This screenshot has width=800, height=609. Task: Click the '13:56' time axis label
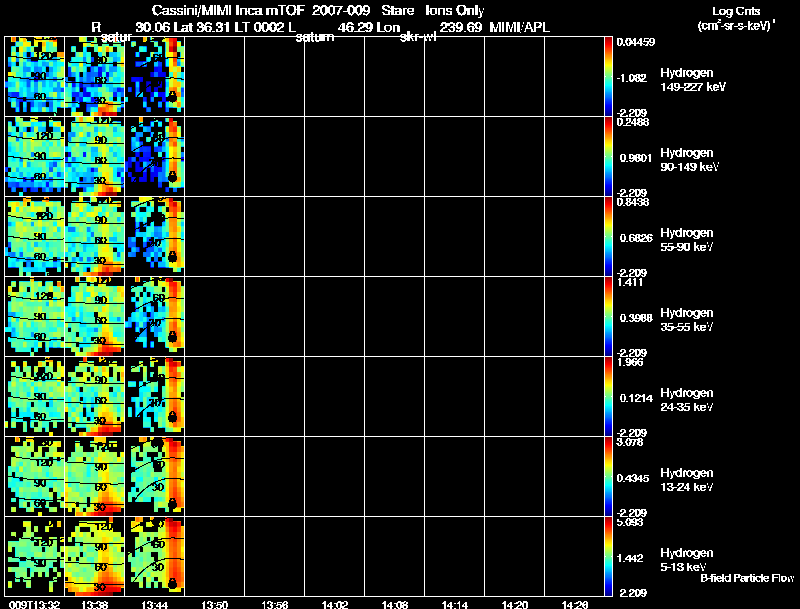274,604
